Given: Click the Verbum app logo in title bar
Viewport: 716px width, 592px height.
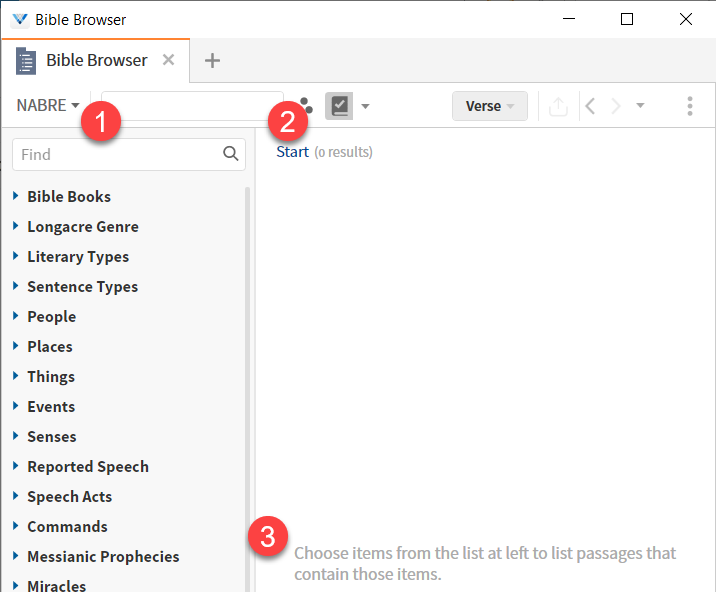Looking at the screenshot, I should point(20,20).
